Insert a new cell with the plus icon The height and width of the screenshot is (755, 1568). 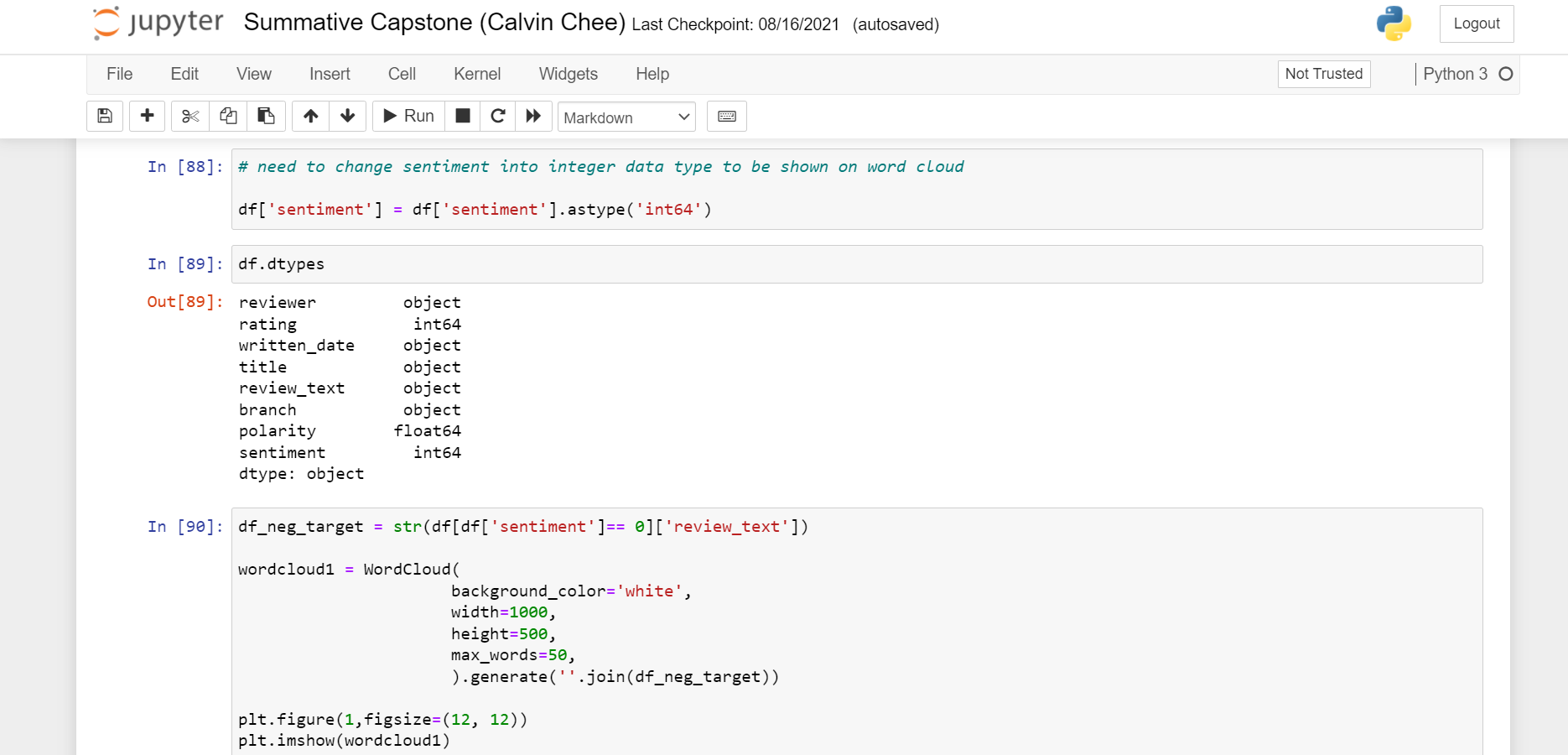coord(147,116)
